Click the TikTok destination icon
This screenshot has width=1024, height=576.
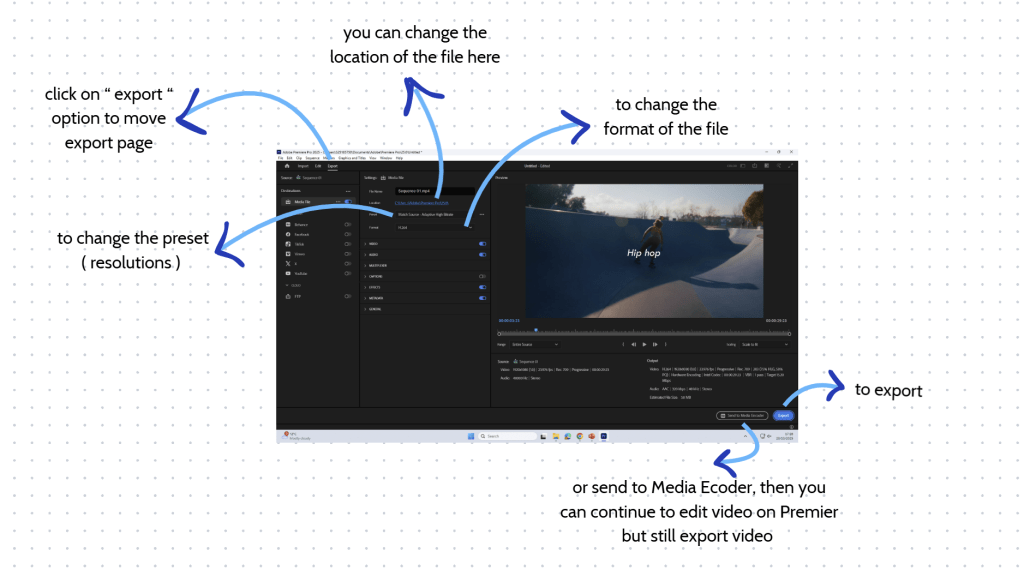288,244
